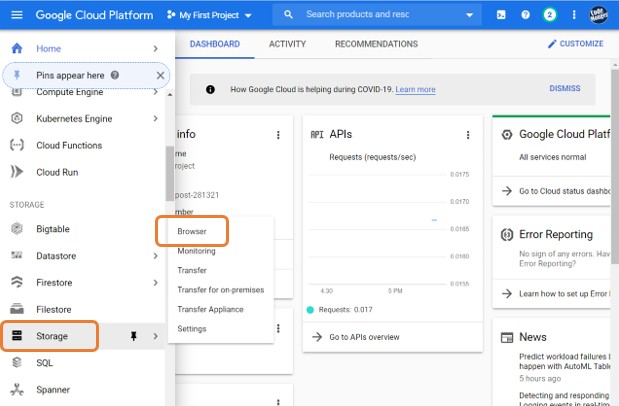Expand the Firestore submenu chevron
619x406 pixels.
(x=156, y=283)
